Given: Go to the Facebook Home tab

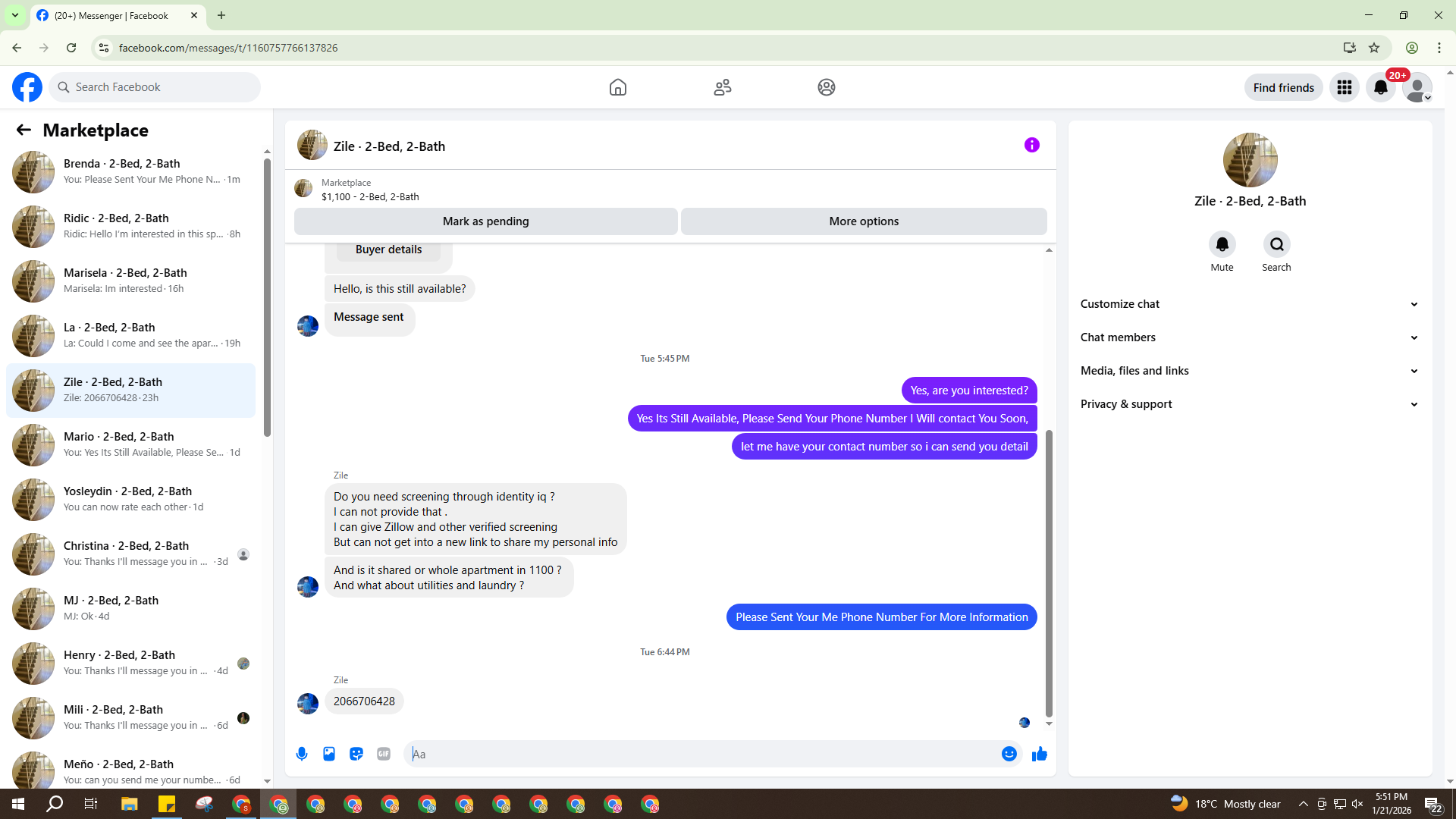Looking at the screenshot, I should pos(618,87).
